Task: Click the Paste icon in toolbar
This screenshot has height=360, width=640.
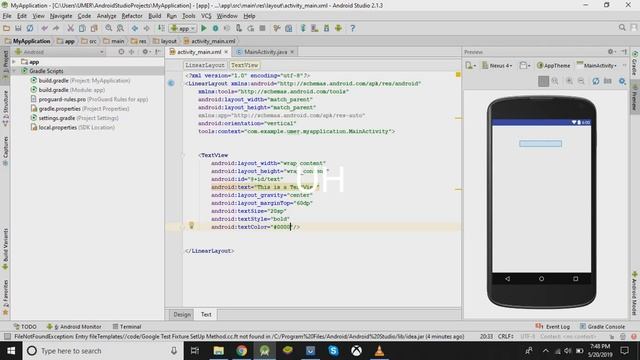Action: tap(94, 28)
